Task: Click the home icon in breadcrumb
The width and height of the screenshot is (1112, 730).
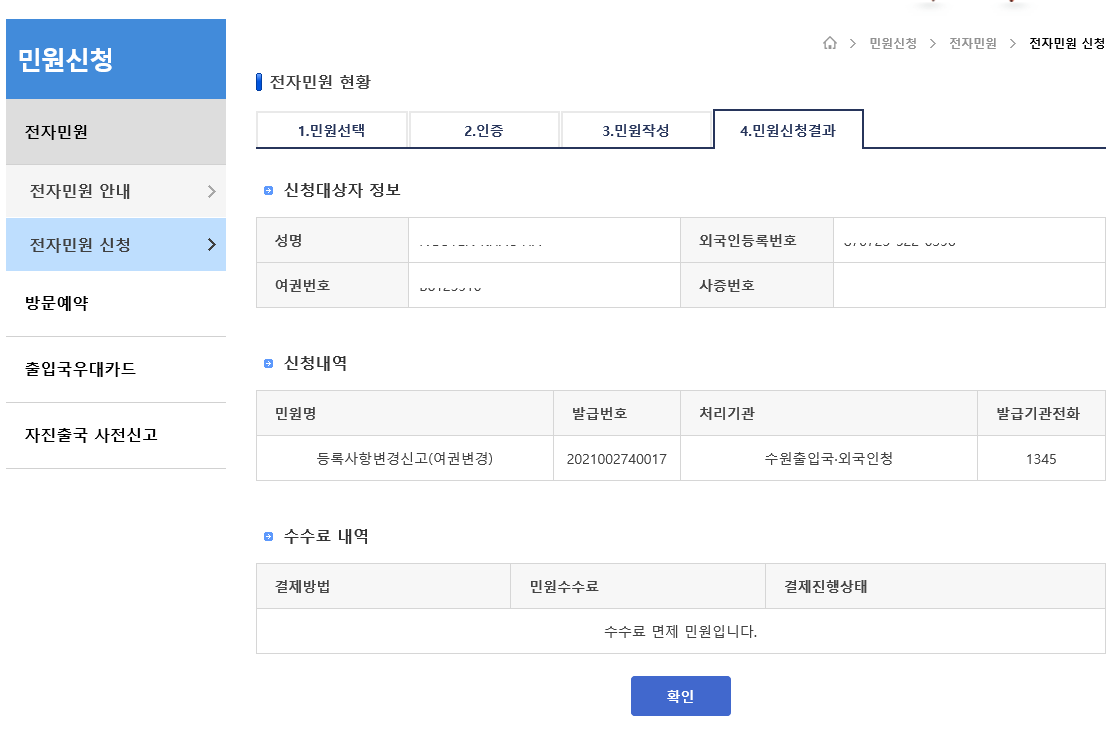Action: pyautogui.click(x=829, y=43)
